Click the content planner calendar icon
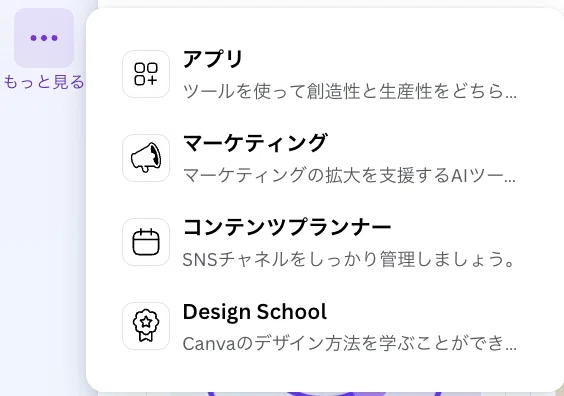 pyautogui.click(x=146, y=242)
